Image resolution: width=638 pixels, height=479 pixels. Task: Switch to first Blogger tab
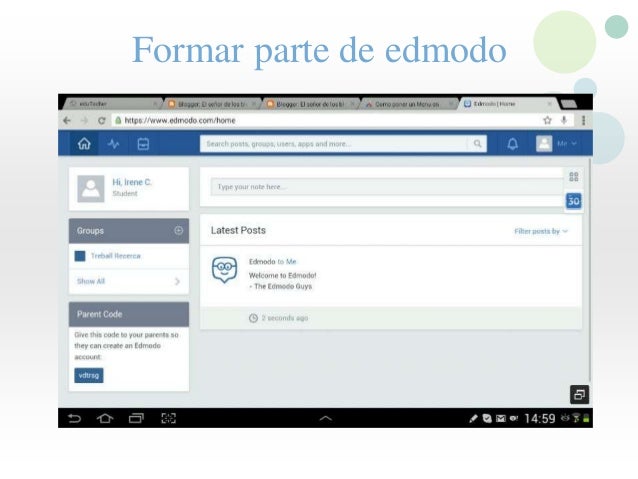click(212, 105)
